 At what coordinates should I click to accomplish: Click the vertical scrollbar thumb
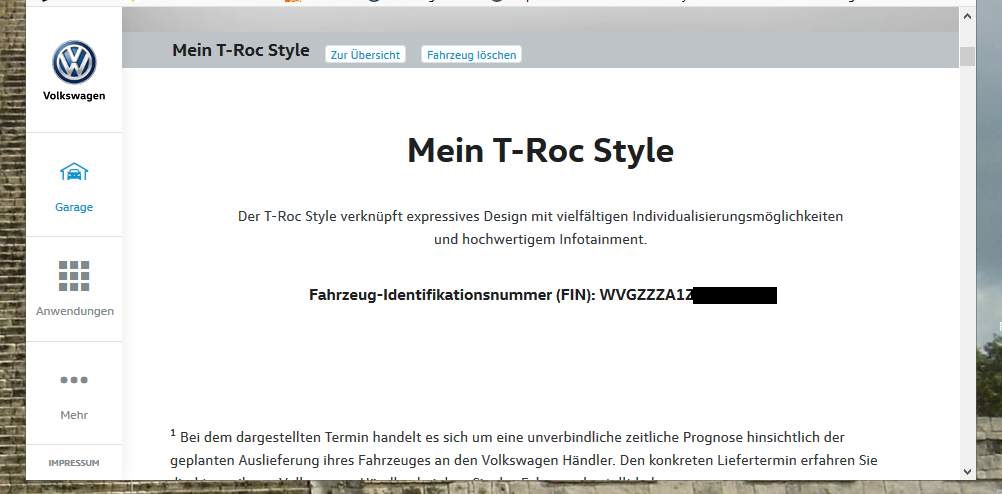tap(967, 56)
